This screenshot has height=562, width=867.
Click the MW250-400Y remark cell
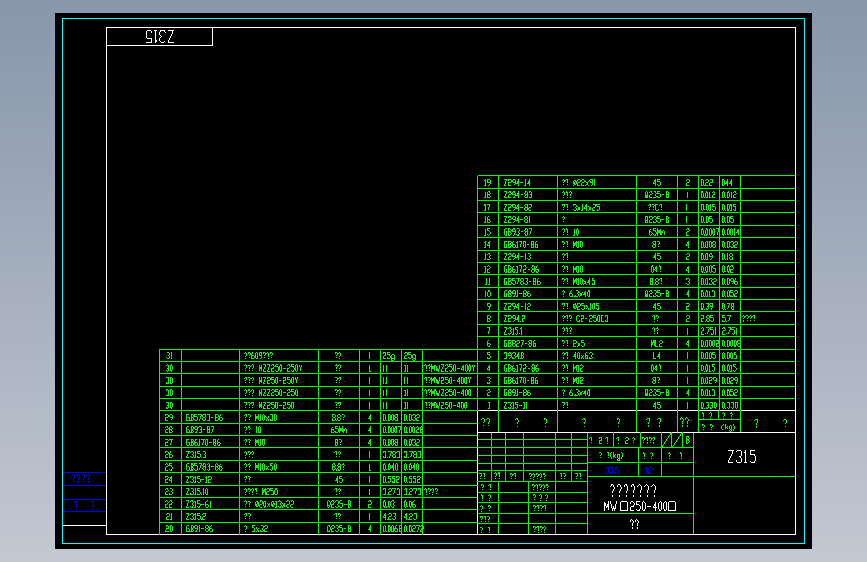tap(448, 381)
